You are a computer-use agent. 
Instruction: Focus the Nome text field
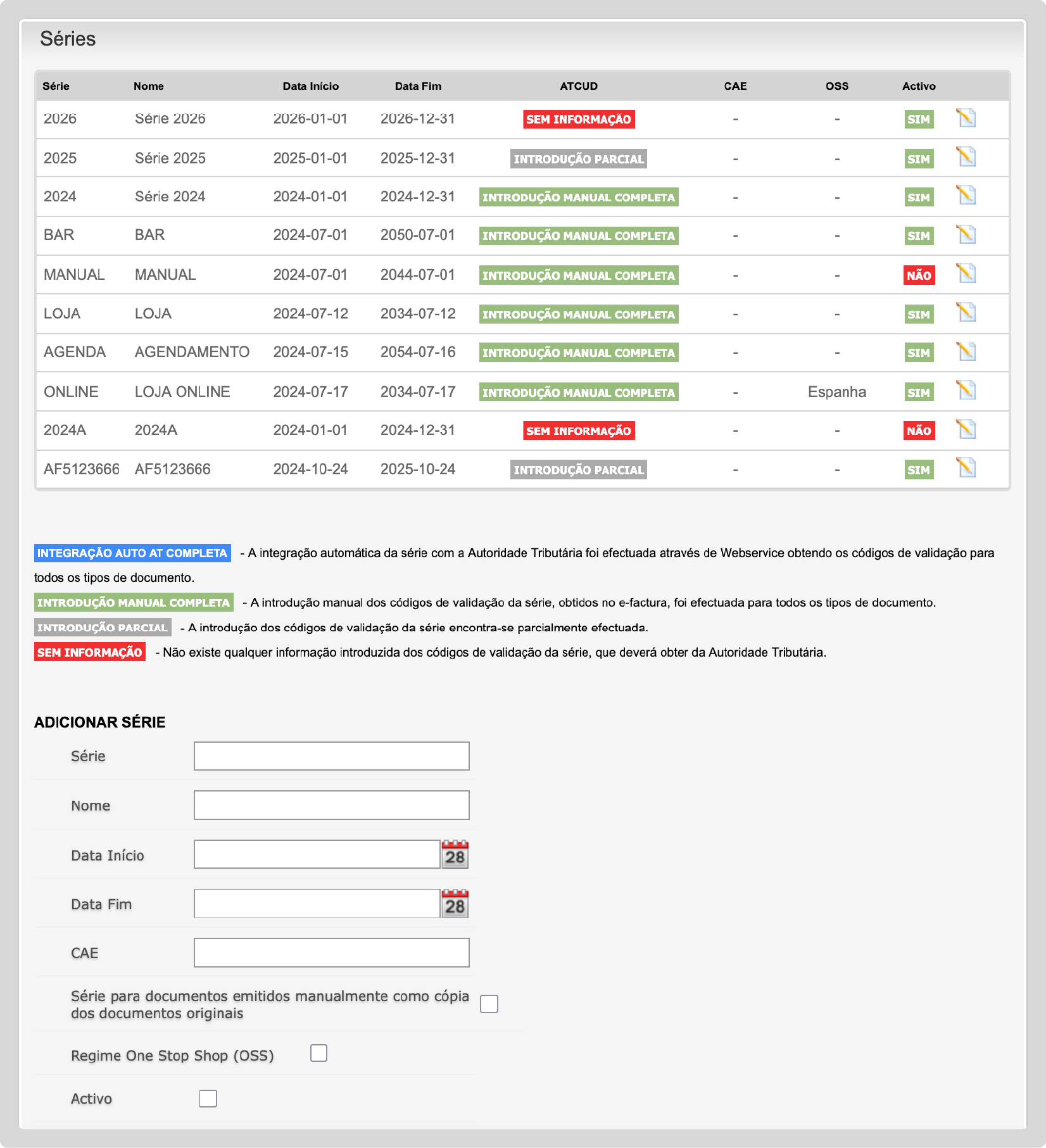(x=331, y=805)
